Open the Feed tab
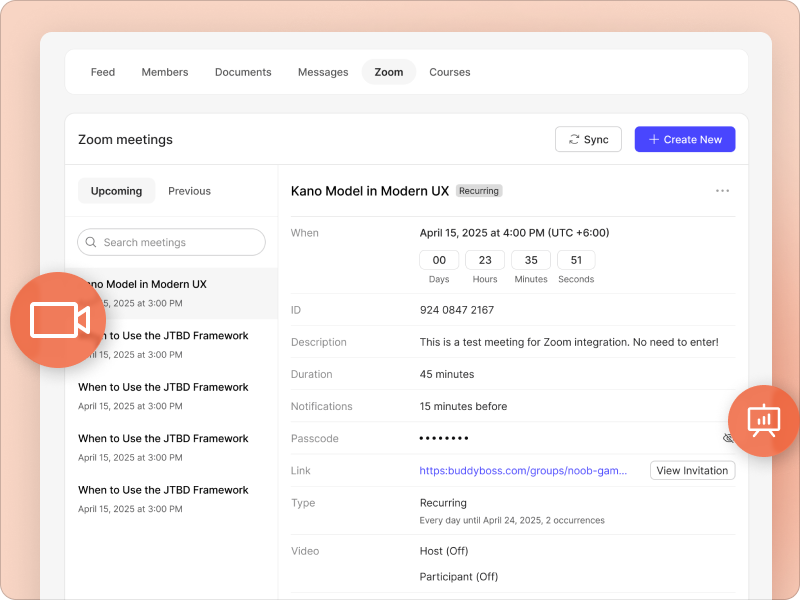 click(x=103, y=72)
